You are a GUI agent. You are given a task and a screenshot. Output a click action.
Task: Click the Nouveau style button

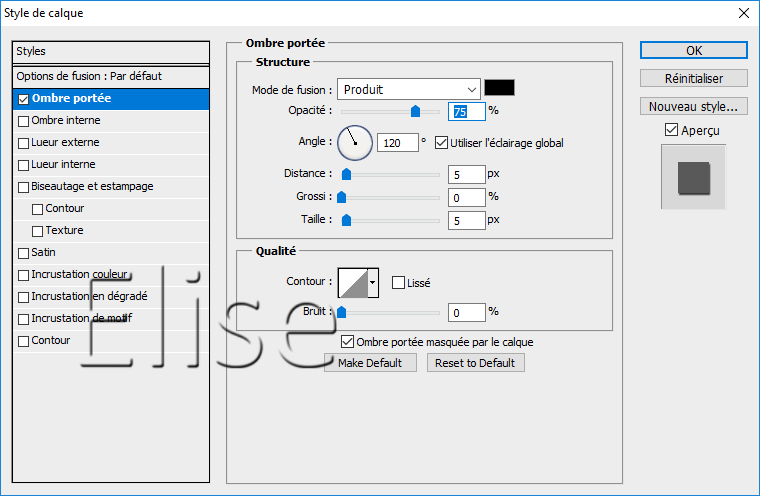click(693, 106)
